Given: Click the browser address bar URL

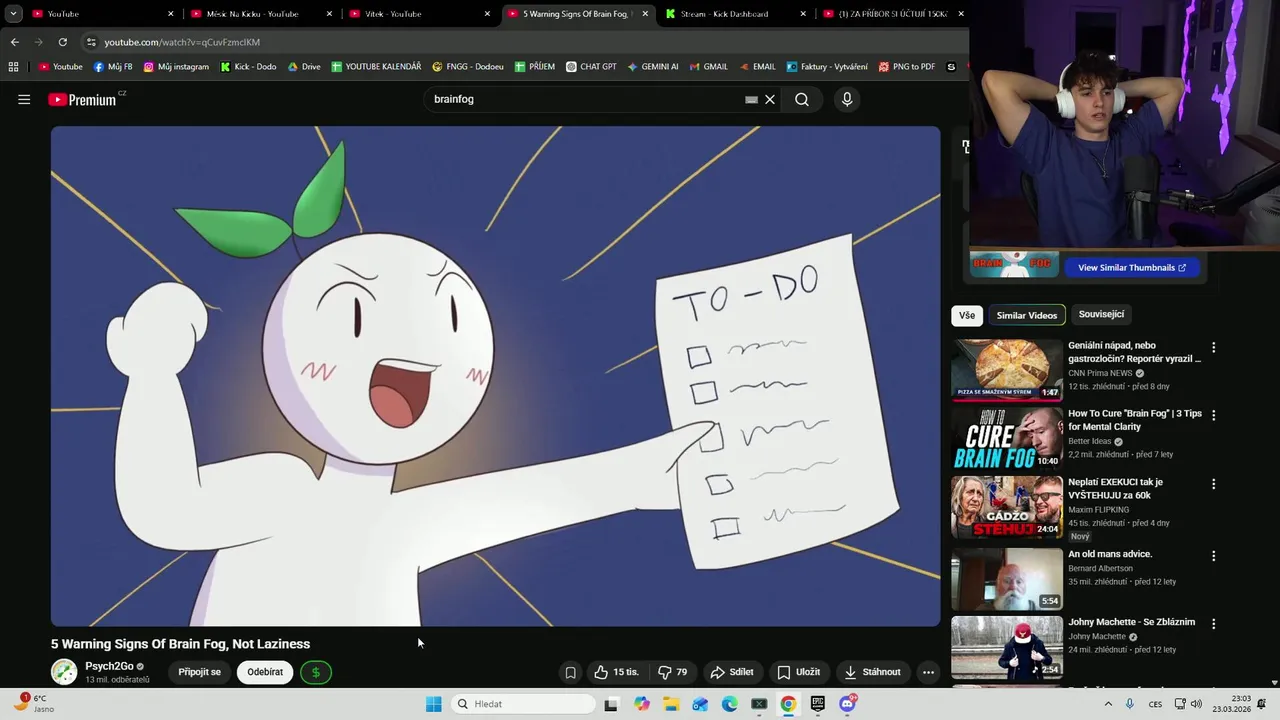Looking at the screenshot, I should (182, 42).
